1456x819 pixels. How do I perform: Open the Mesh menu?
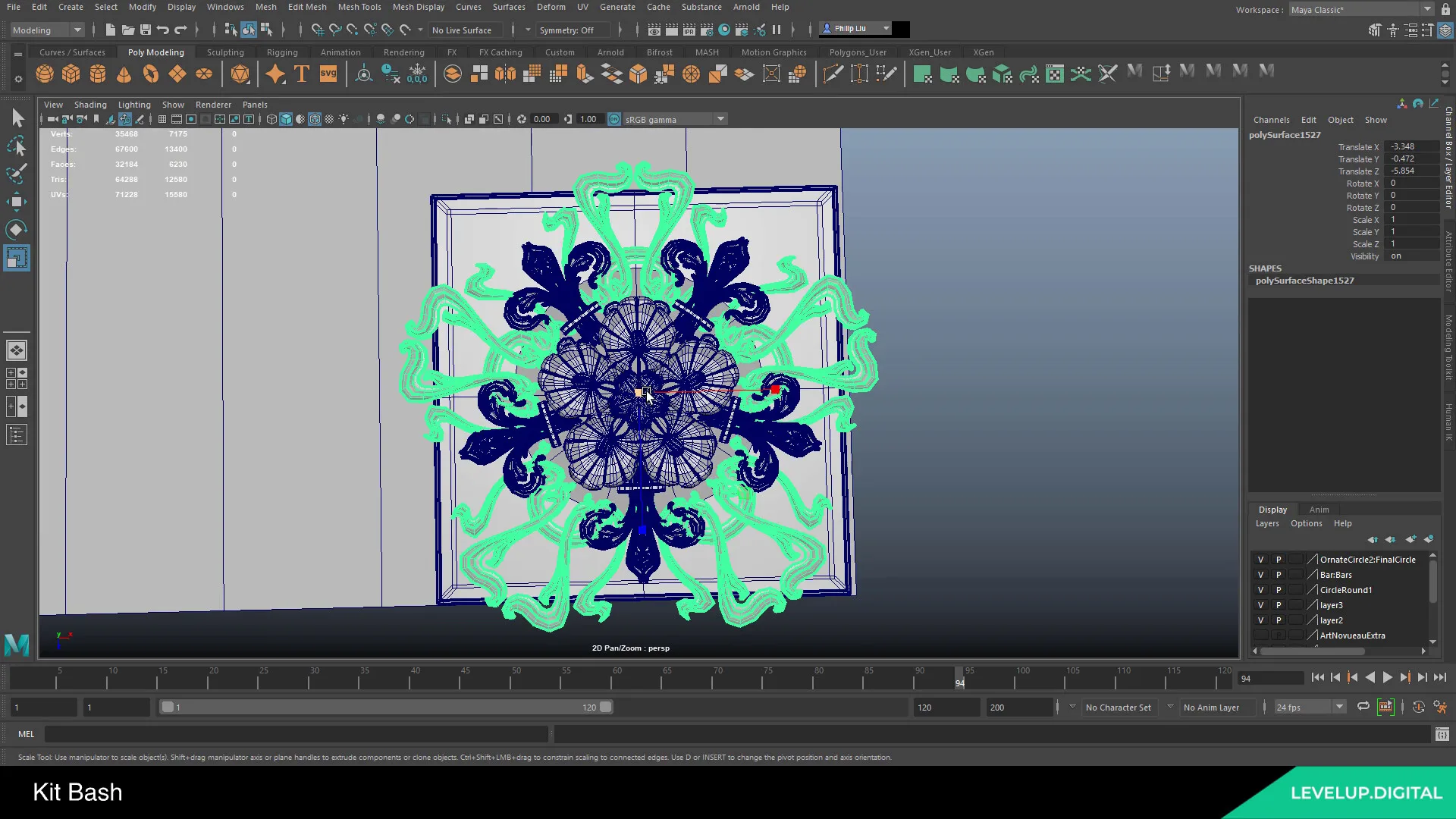tap(266, 7)
